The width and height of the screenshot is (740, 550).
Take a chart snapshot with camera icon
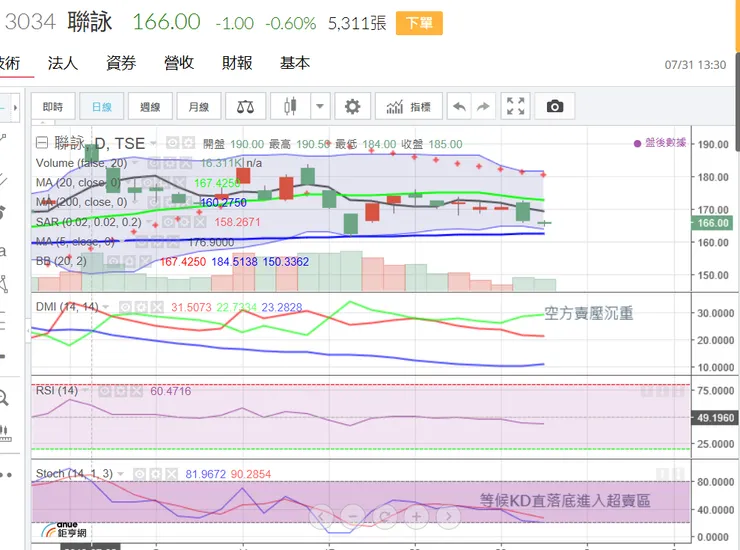click(x=555, y=107)
